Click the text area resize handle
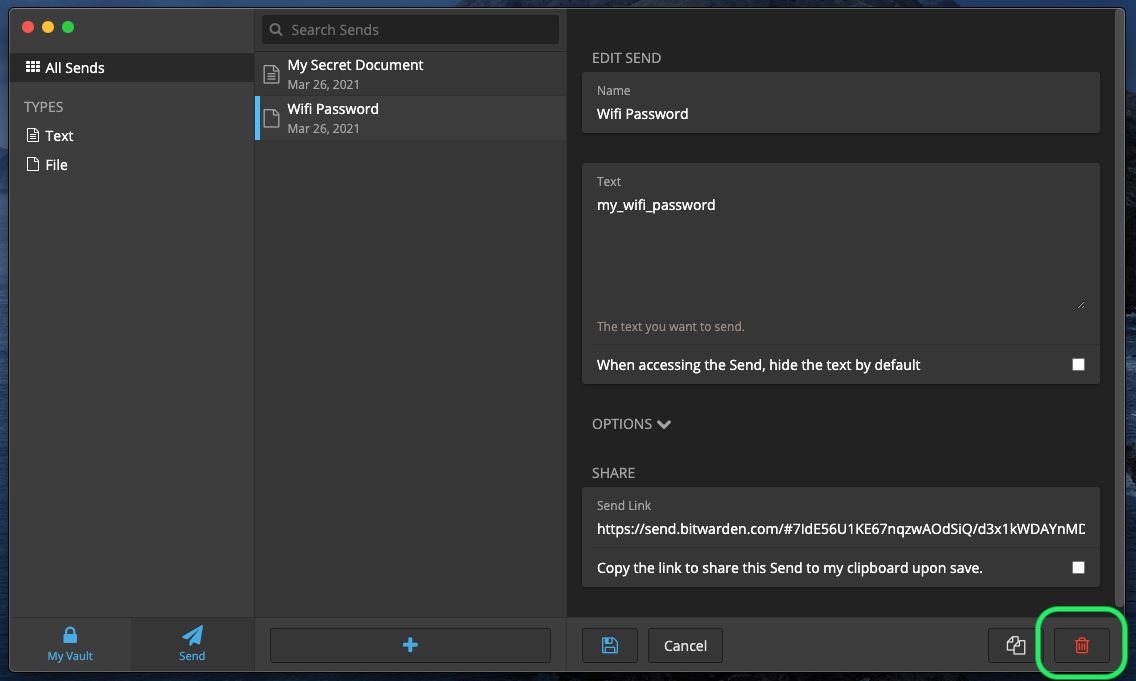 click(x=1080, y=305)
